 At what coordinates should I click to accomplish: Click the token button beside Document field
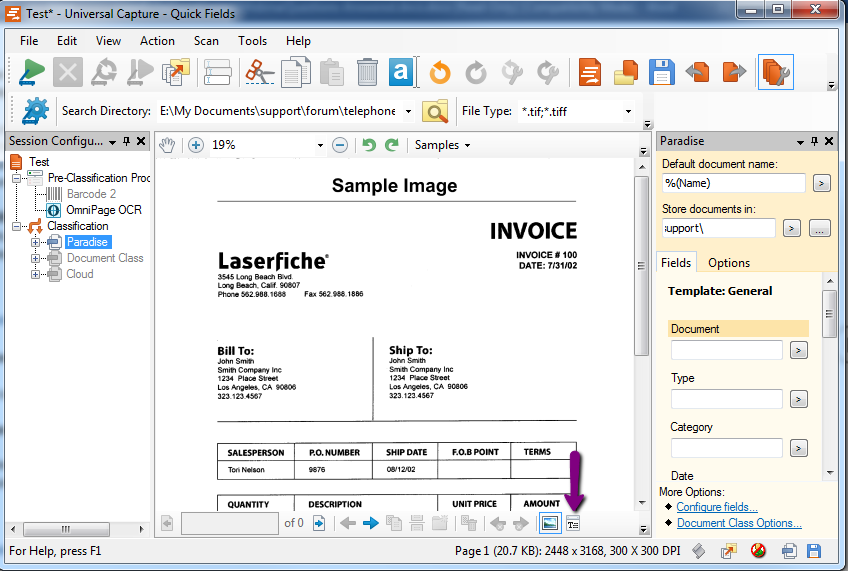pos(798,350)
